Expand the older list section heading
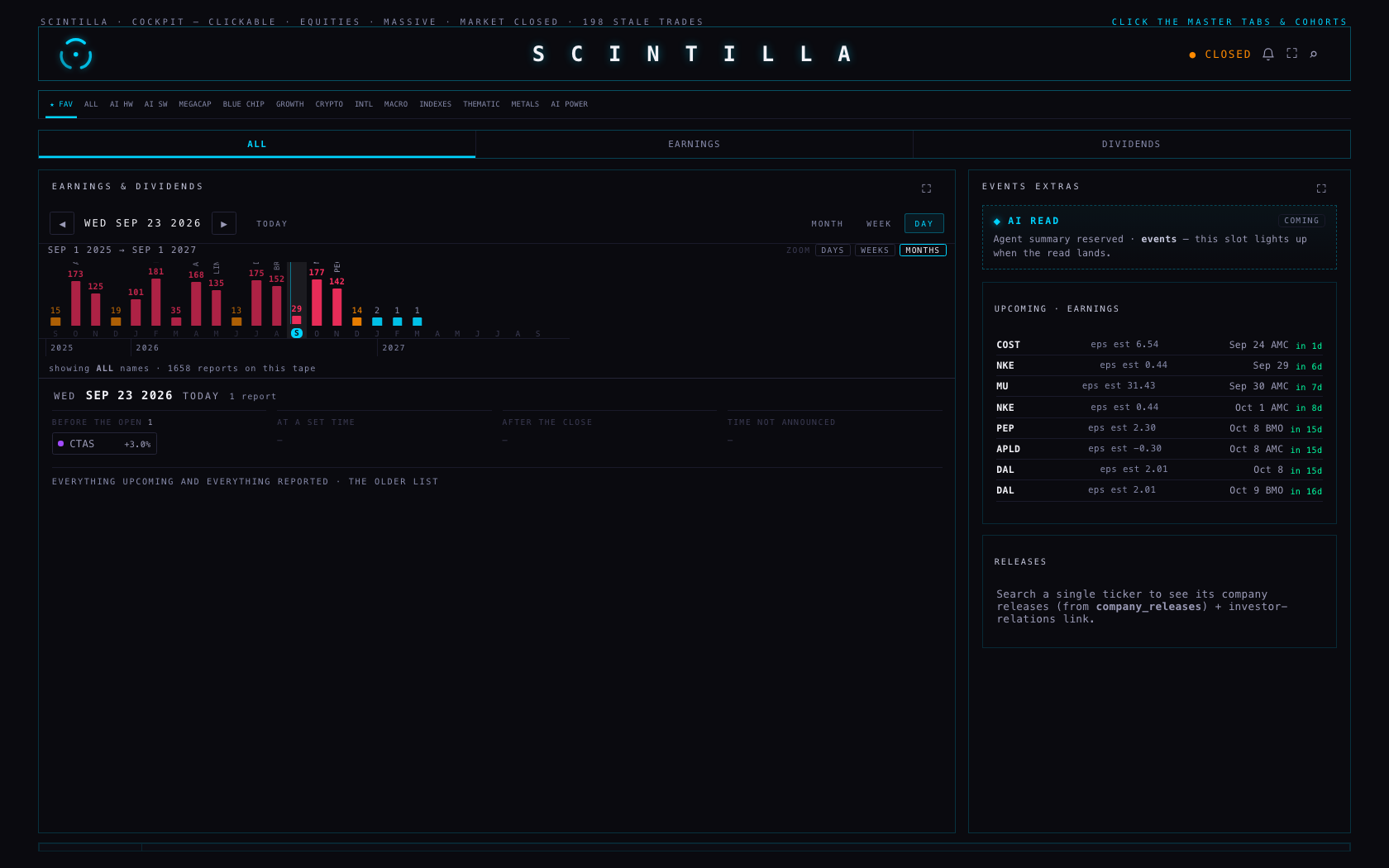Viewport: 1389px width, 868px height. (246, 482)
